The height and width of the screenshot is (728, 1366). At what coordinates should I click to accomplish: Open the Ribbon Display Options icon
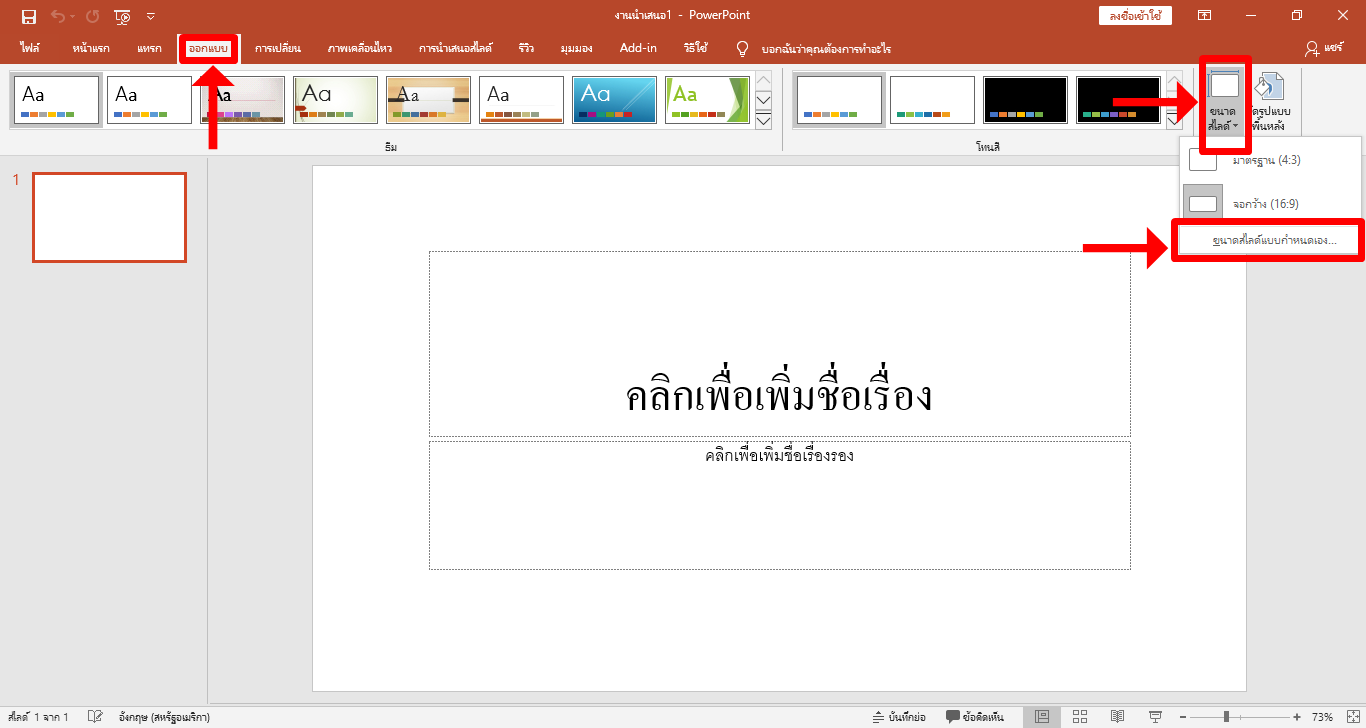coord(1205,16)
